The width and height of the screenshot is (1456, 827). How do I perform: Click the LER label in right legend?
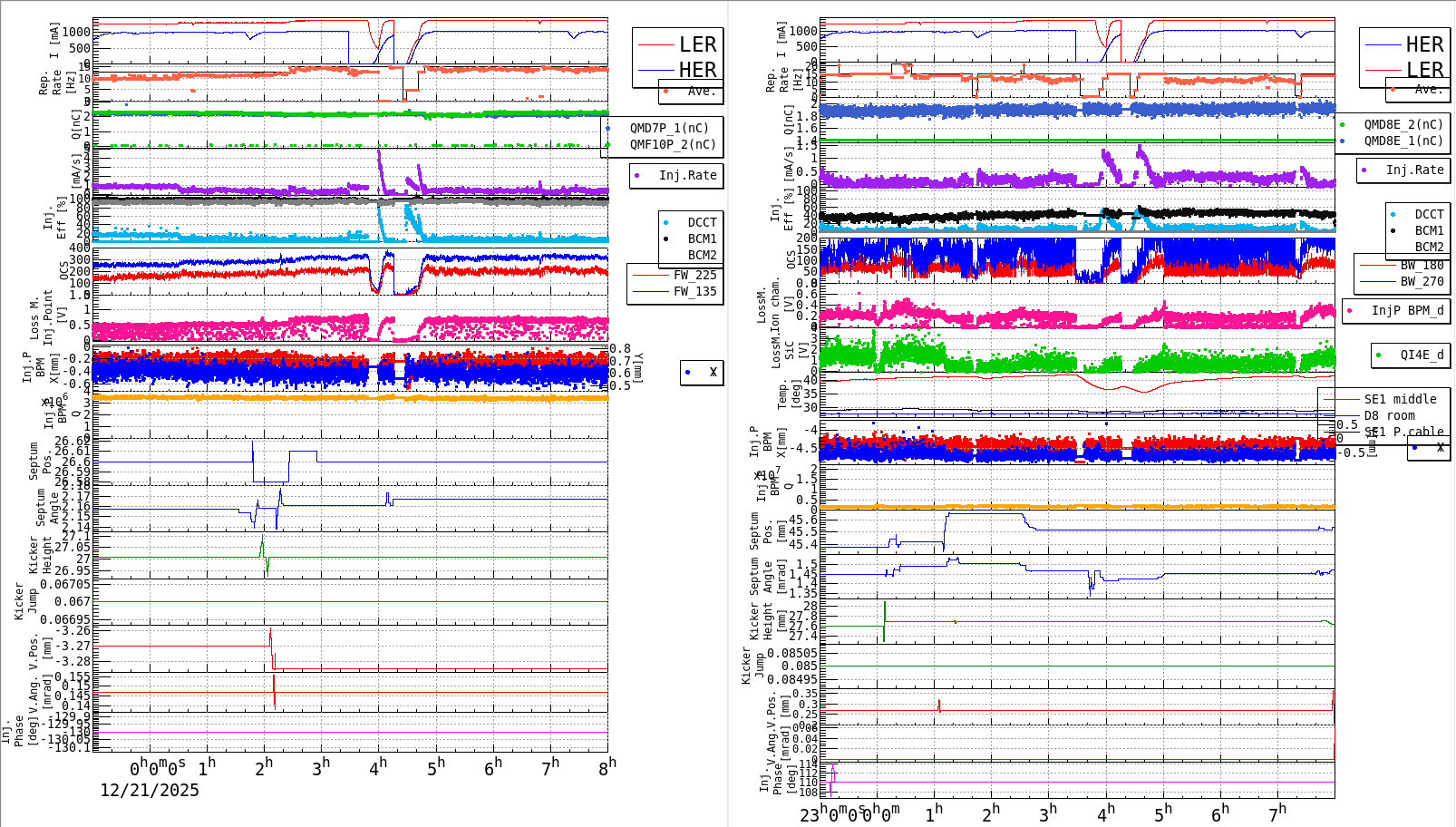pyautogui.click(x=1425, y=69)
